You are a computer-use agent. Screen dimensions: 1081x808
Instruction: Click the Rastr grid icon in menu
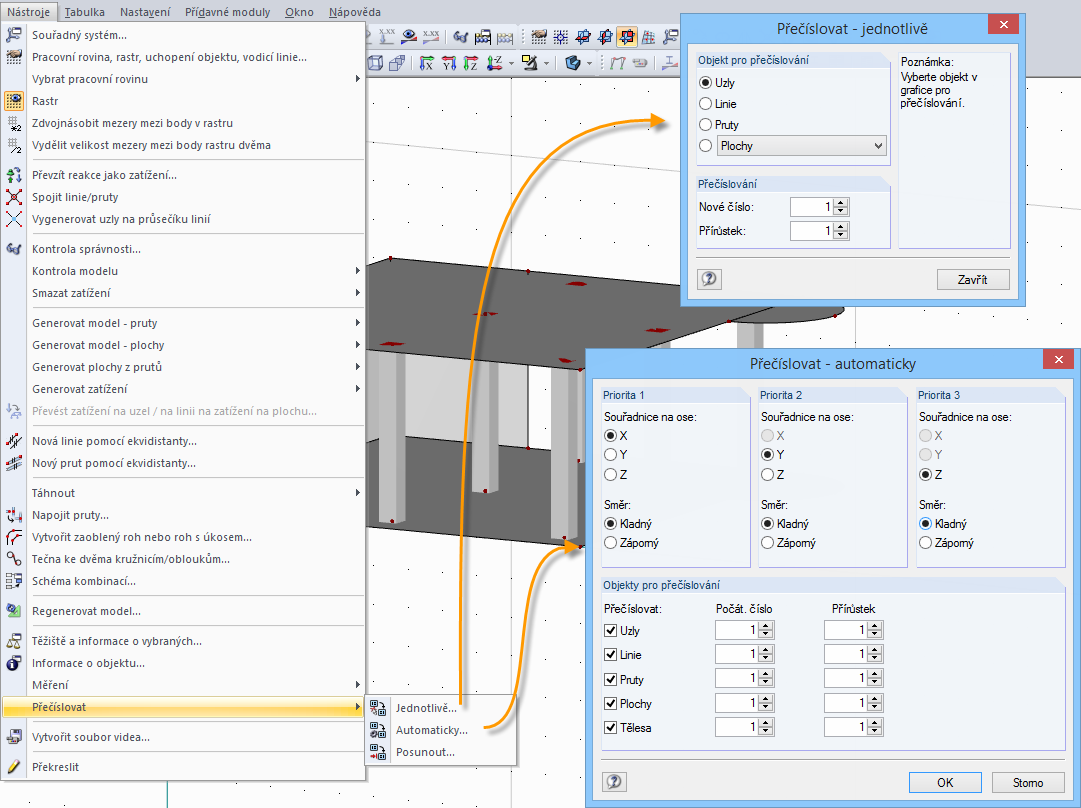14,101
